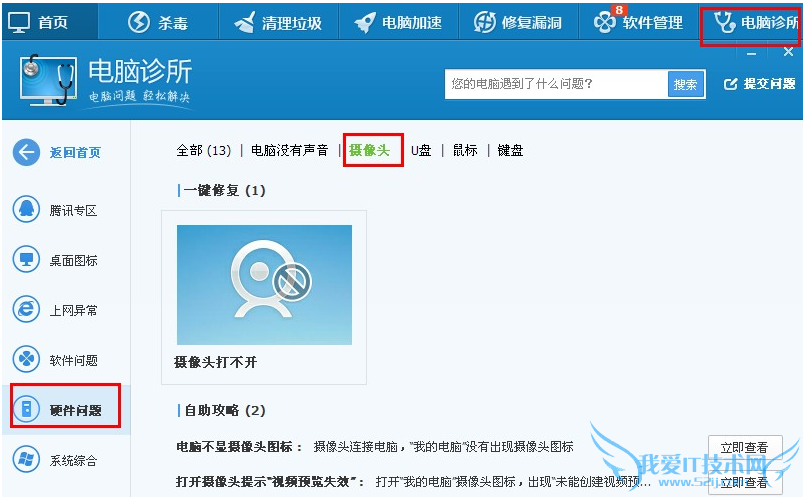
Task: Choose the 桌面图标 monitor icon
Action: click(26, 260)
